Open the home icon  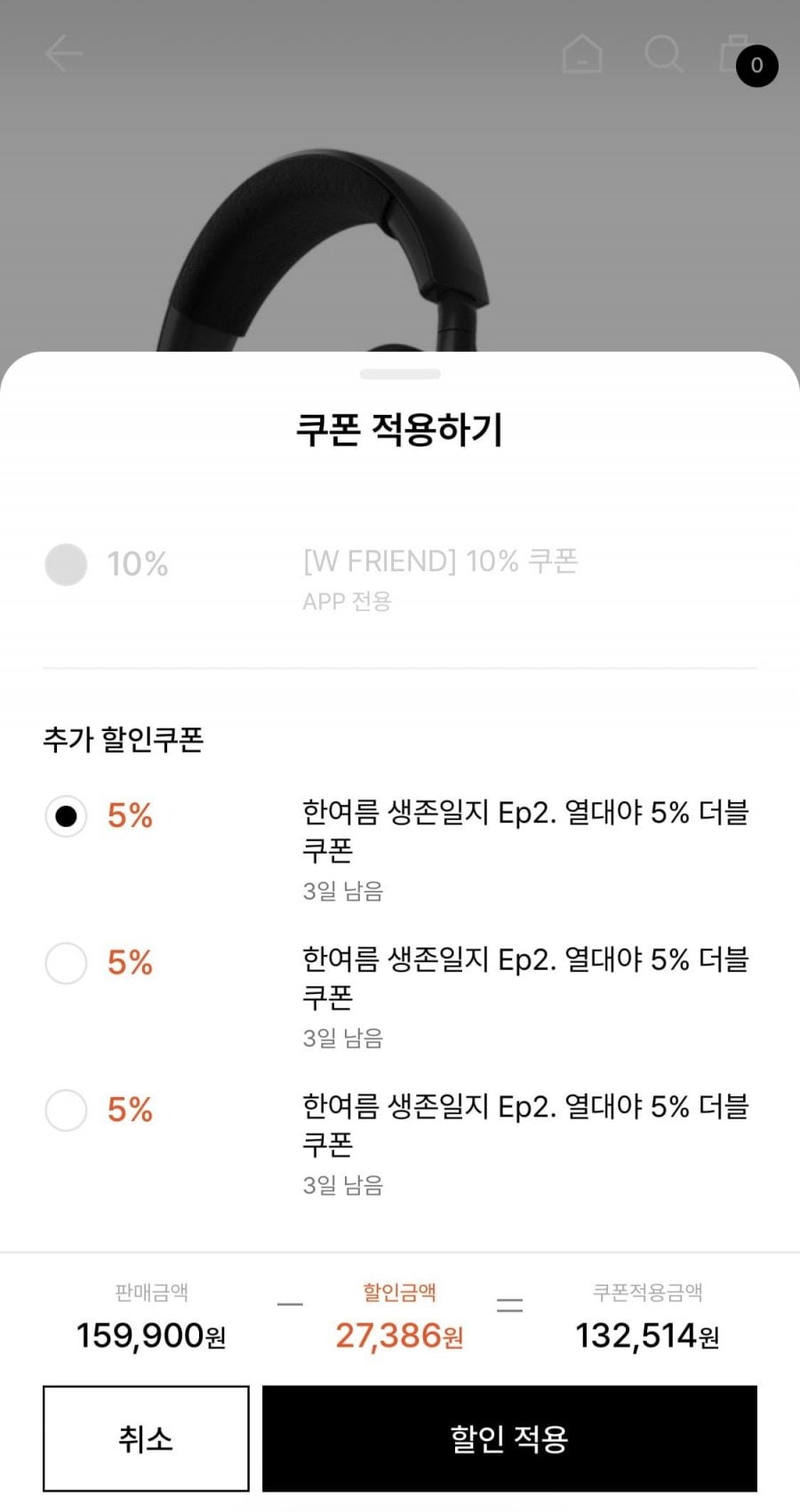[582, 53]
